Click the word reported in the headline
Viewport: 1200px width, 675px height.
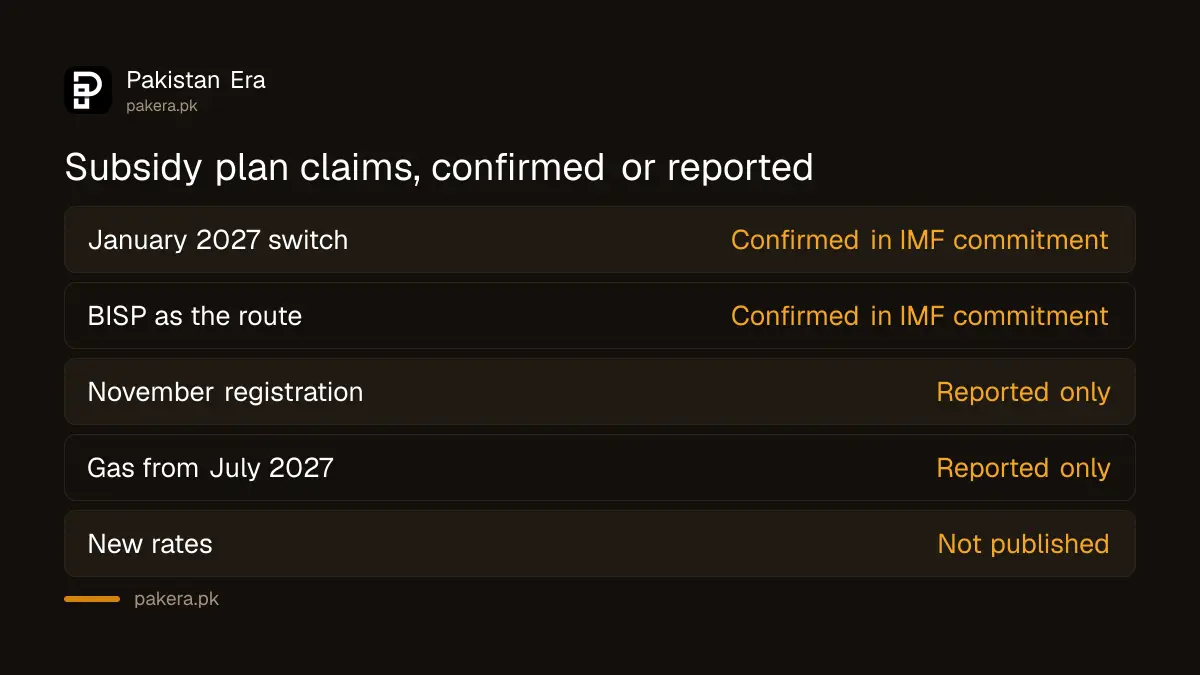[740, 167]
